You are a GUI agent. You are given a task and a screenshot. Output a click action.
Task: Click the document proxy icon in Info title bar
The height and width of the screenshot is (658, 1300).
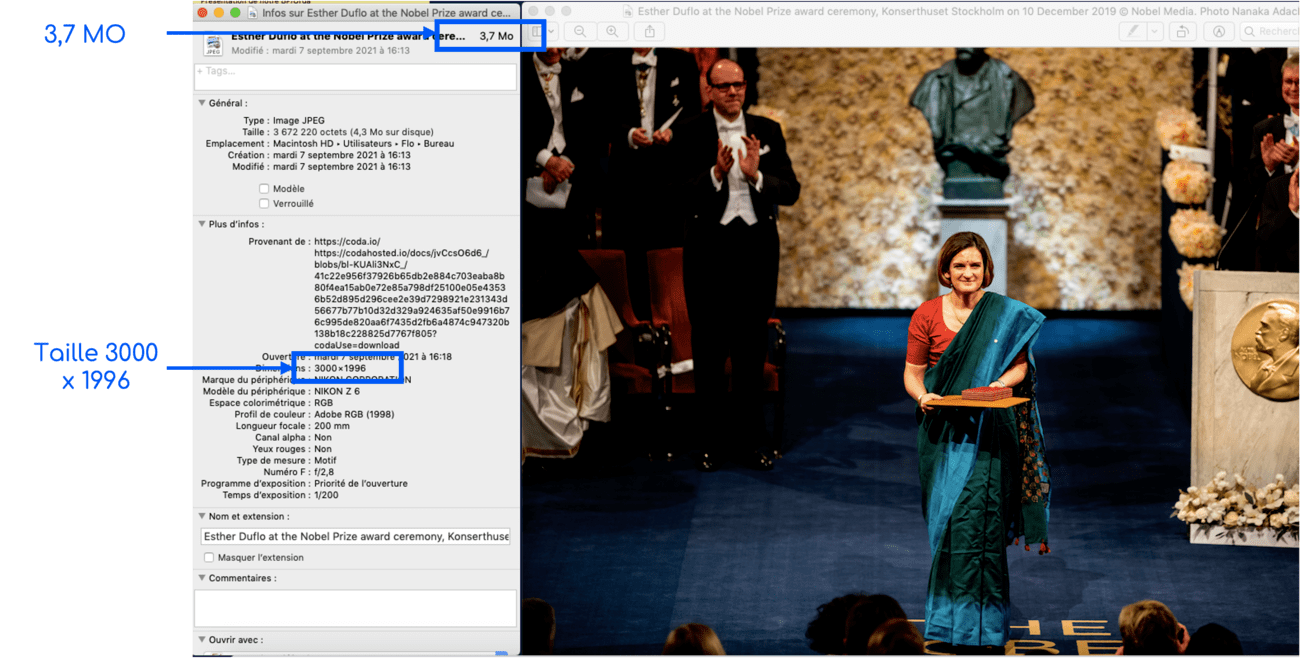tap(253, 13)
